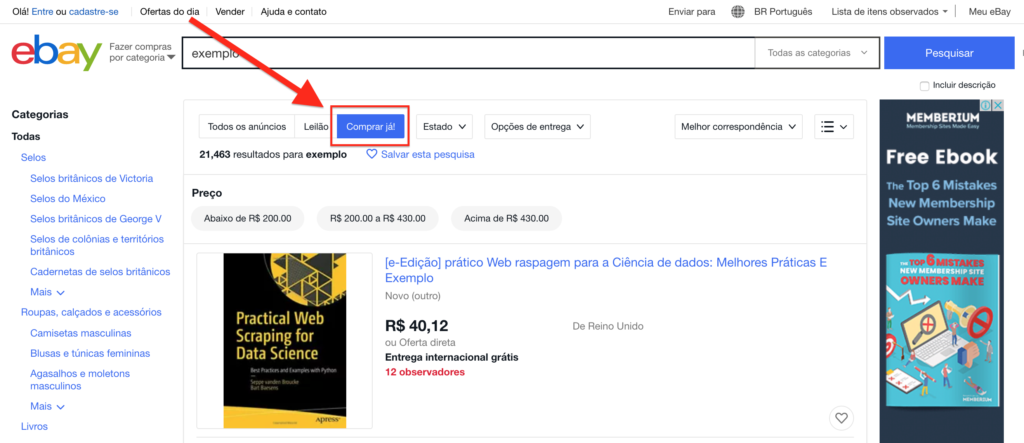Enable the Incluir descrição checkbox
1024x443 pixels.
tap(925, 86)
